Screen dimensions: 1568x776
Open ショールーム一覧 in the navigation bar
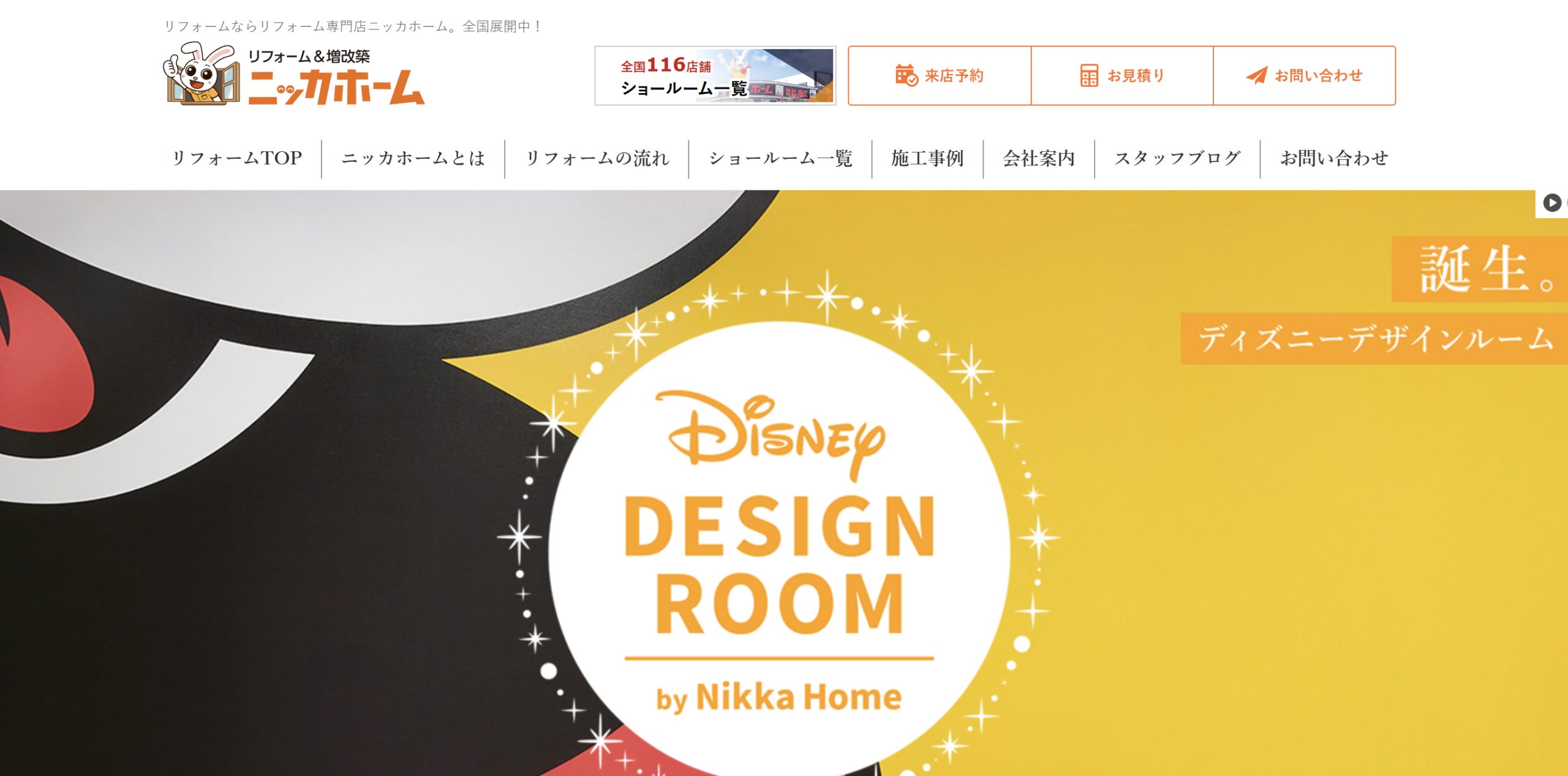pyautogui.click(x=780, y=159)
